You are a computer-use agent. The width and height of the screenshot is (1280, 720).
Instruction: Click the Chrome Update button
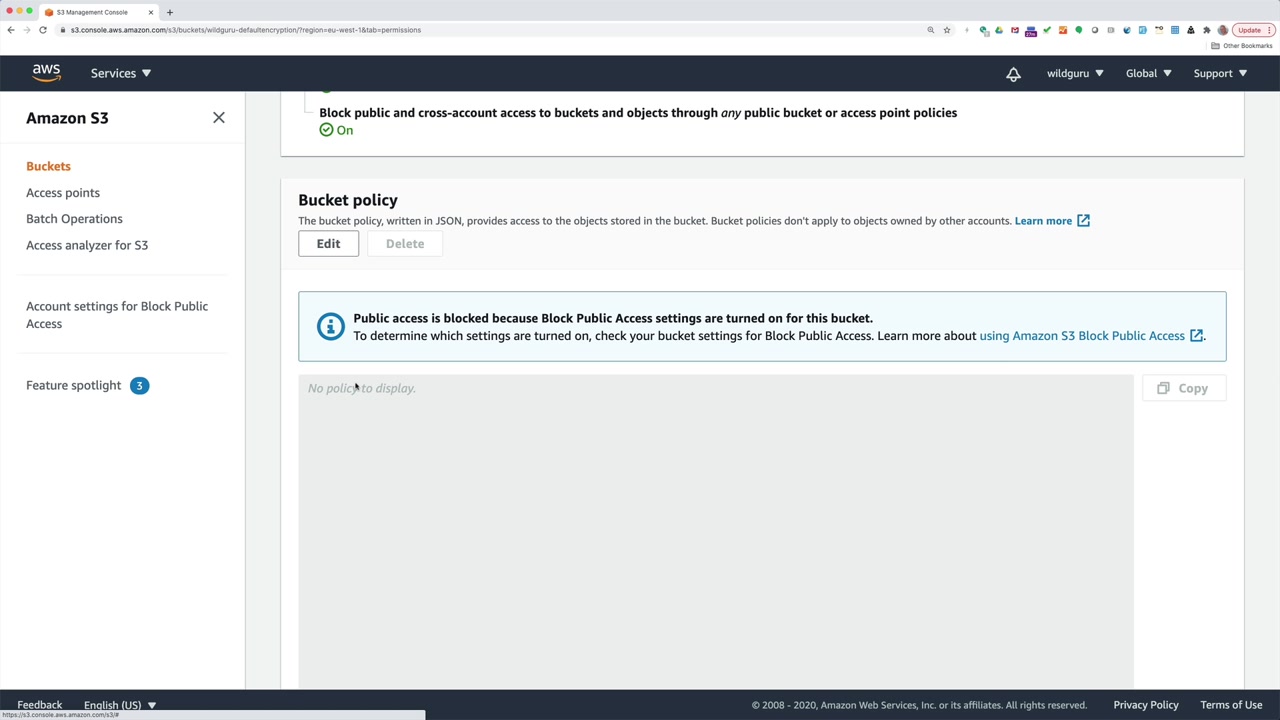pyautogui.click(x=1253, y=30)
